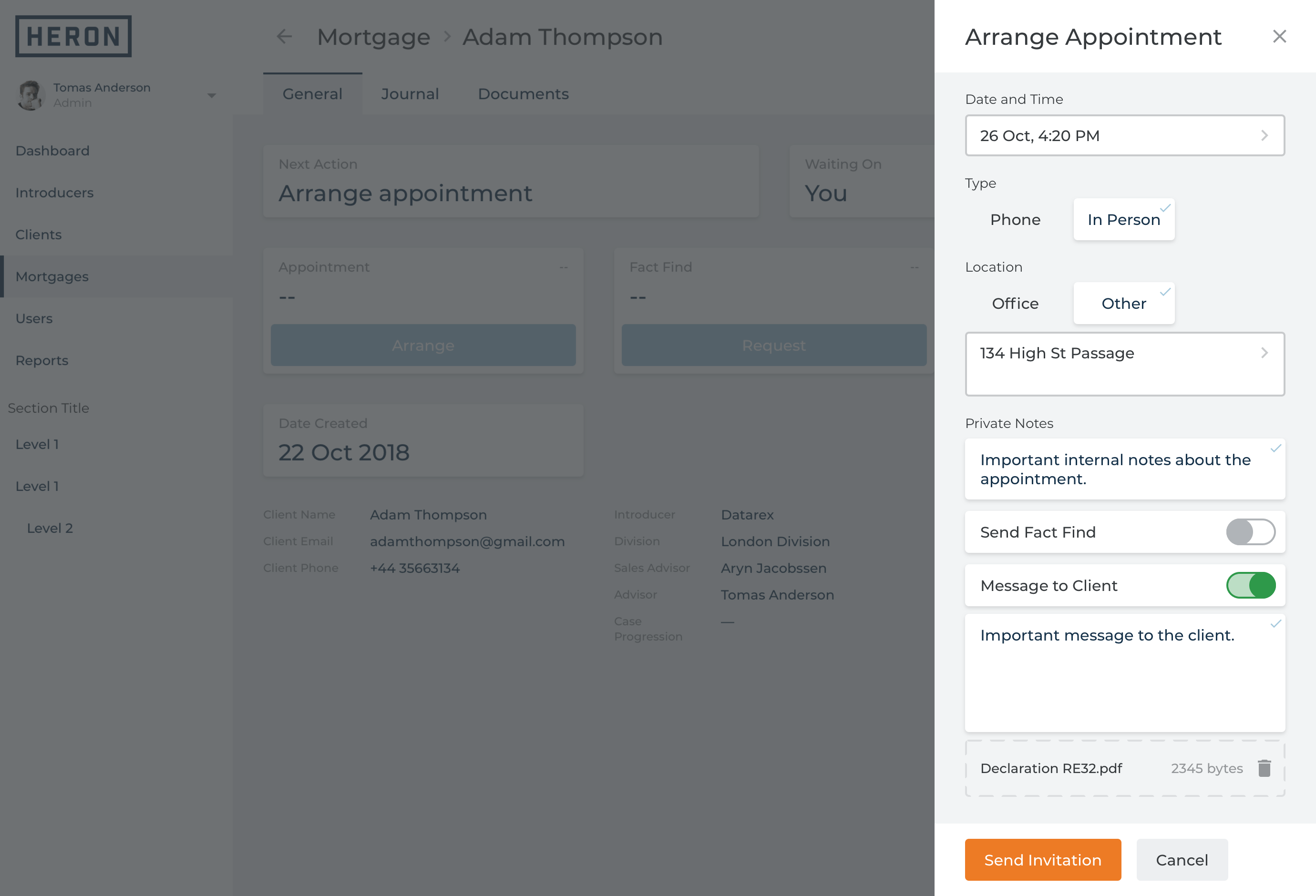Image resolution: width=1316 pixels, height=896 pixels.
Task: Open the Date and Time picker
Action: tap(1125, 136)
